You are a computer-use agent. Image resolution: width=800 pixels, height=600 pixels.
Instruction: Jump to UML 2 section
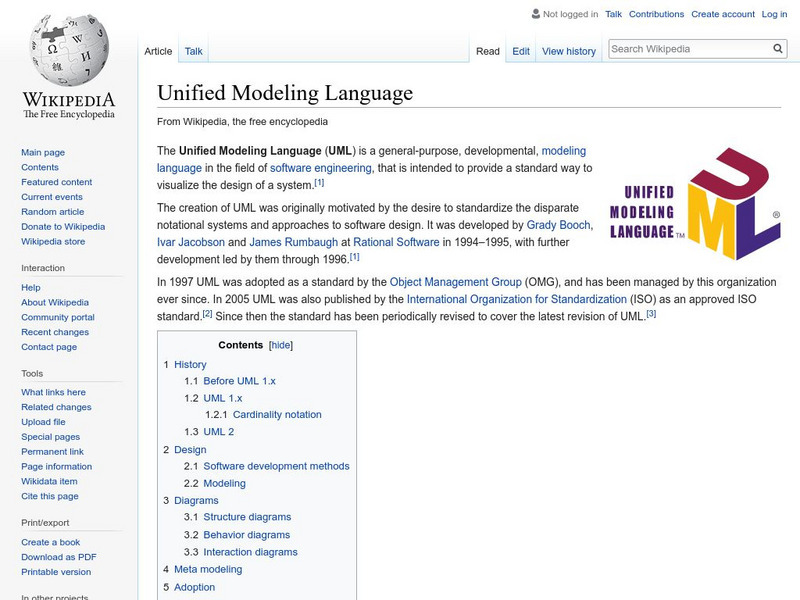pyautogui.click(x=218, y=432)
